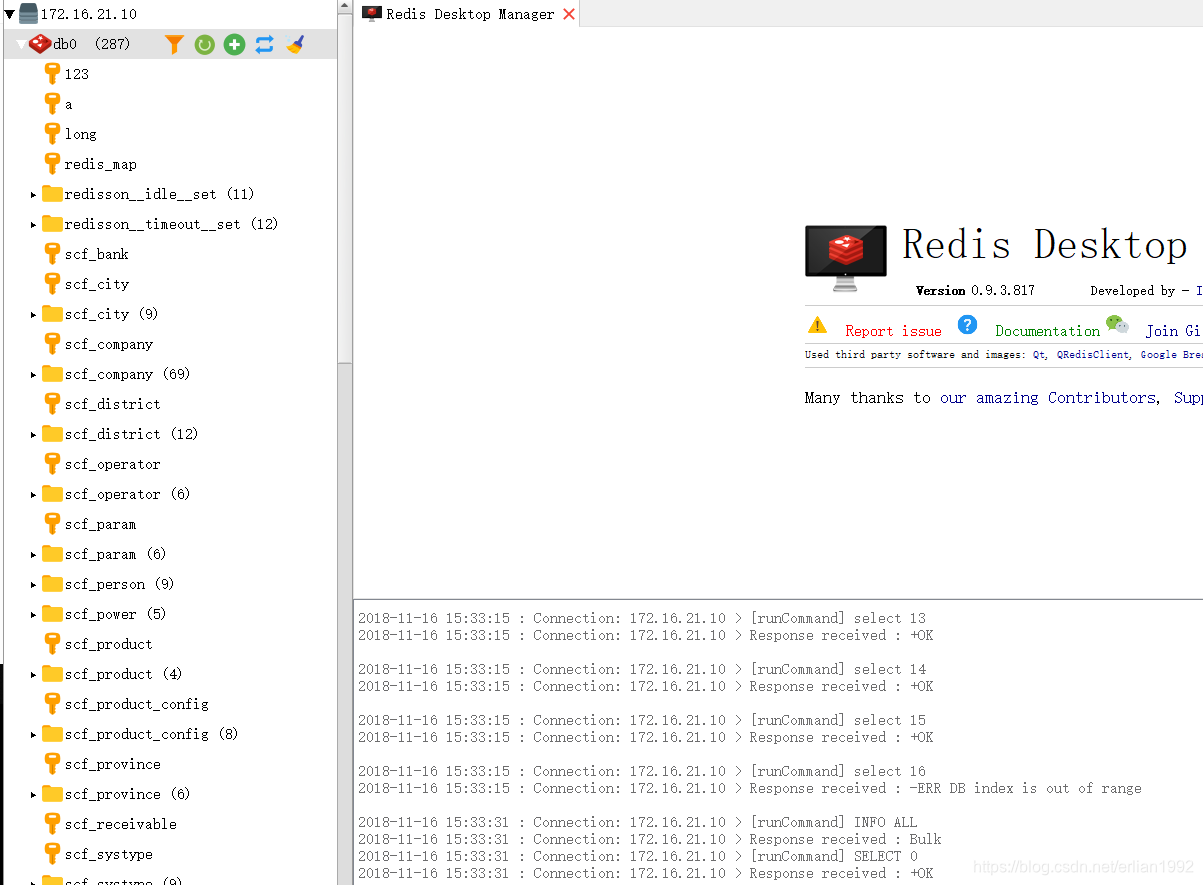Follow the our amazing Contributors link

[x=1050, y=398]
